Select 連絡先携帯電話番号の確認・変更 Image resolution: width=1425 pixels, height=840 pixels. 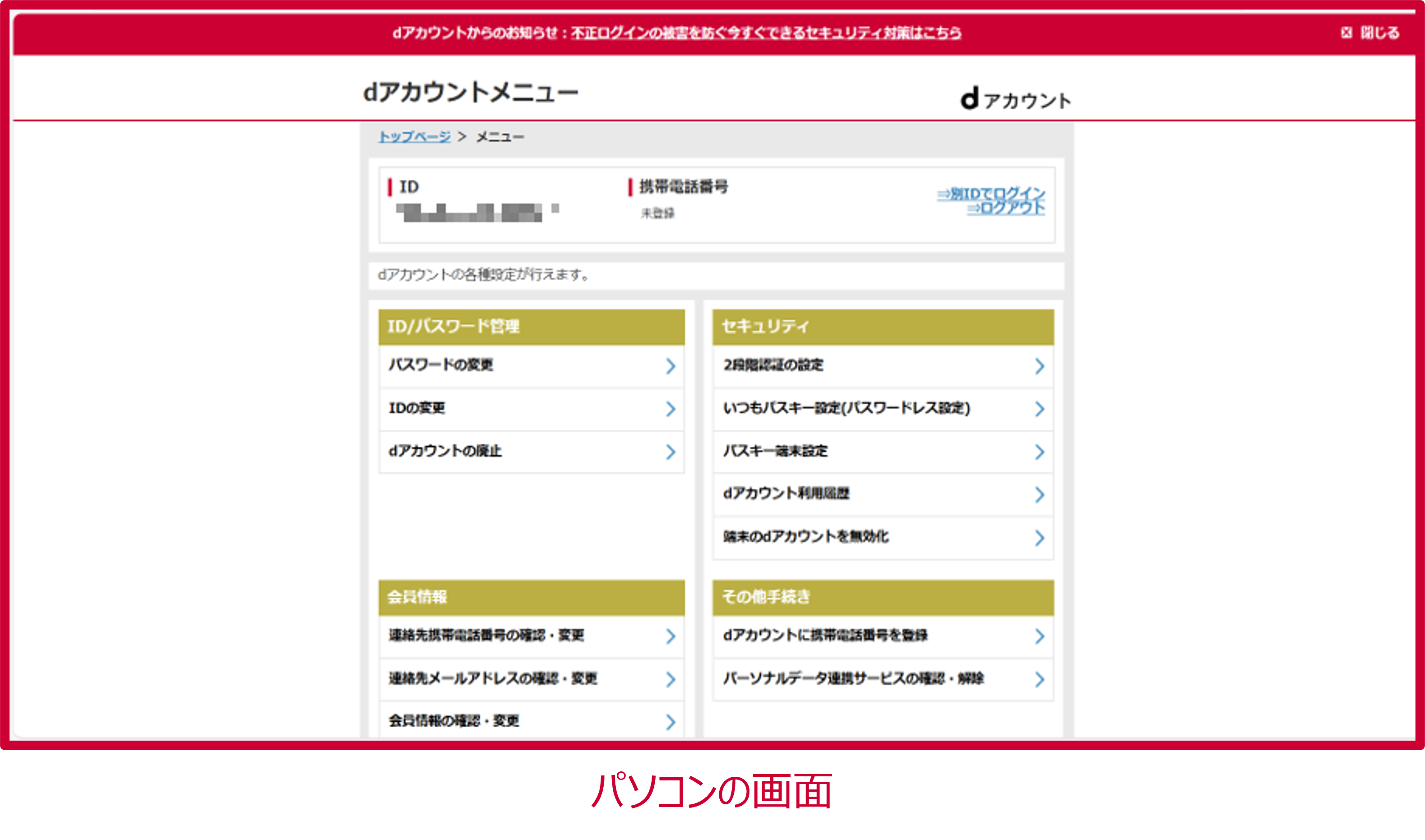pyautogui.click(x=486, y=636)
